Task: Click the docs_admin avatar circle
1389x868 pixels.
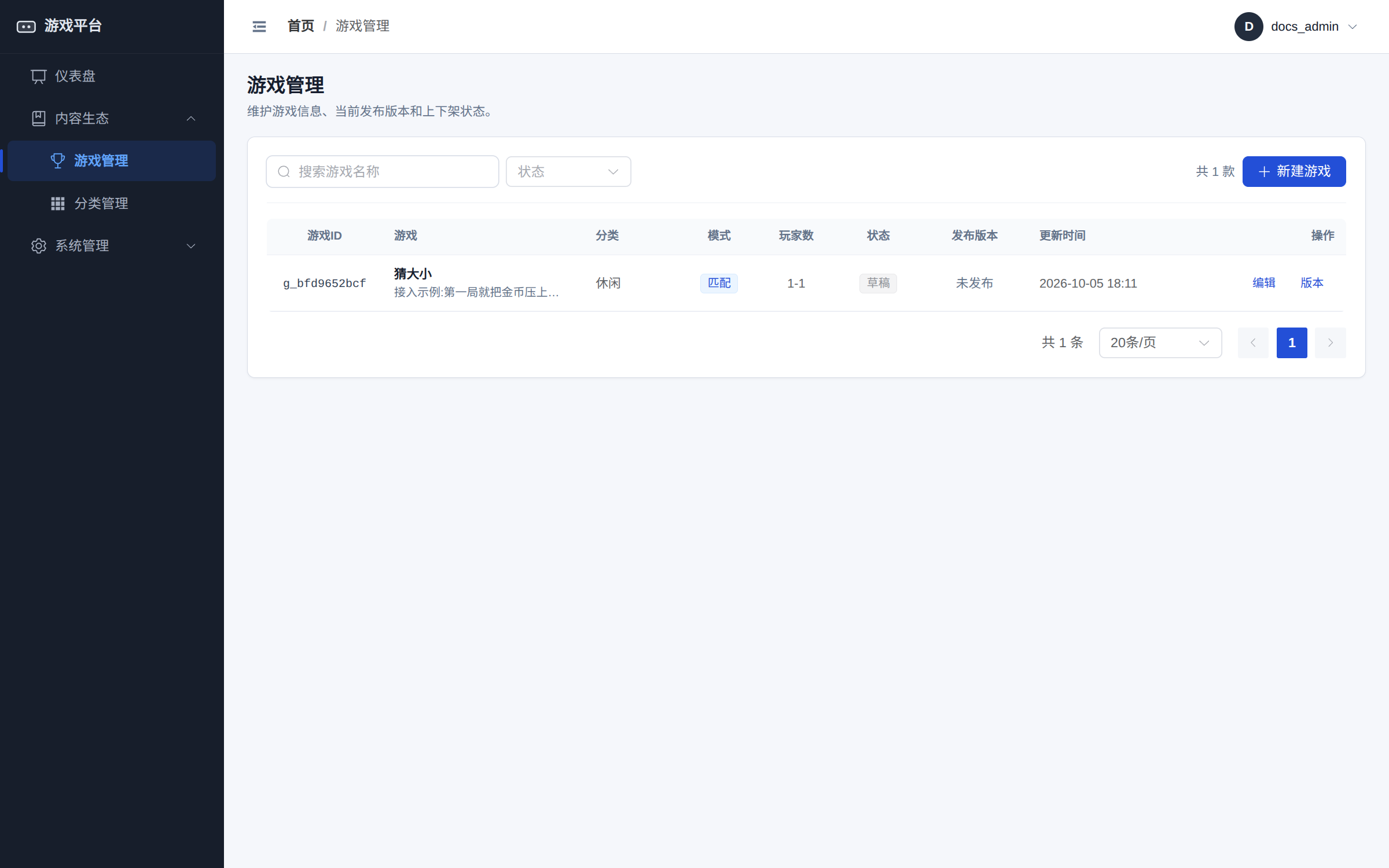Action: [x=1248, y=27]
